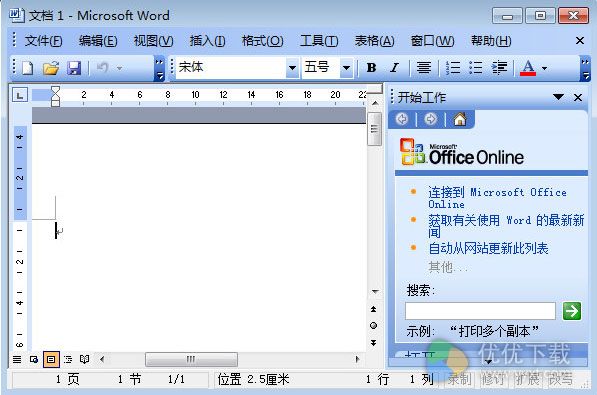
Task: Switch to normal view
Action: click(17, 359)
